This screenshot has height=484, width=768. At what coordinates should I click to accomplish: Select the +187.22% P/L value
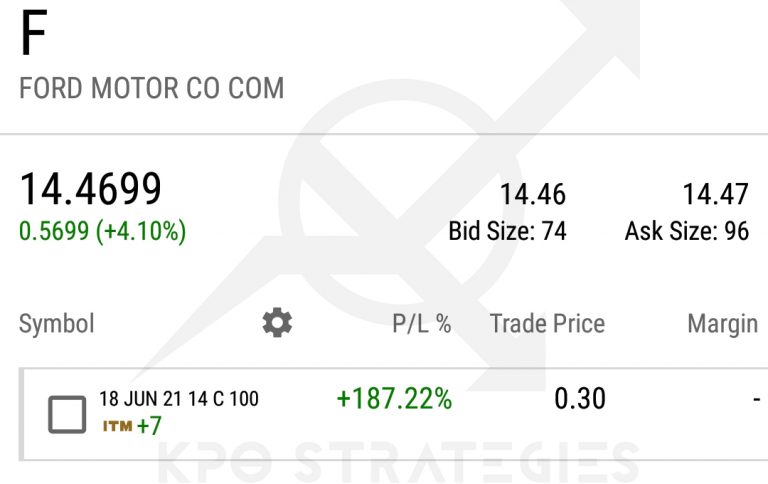pos(394,399)
